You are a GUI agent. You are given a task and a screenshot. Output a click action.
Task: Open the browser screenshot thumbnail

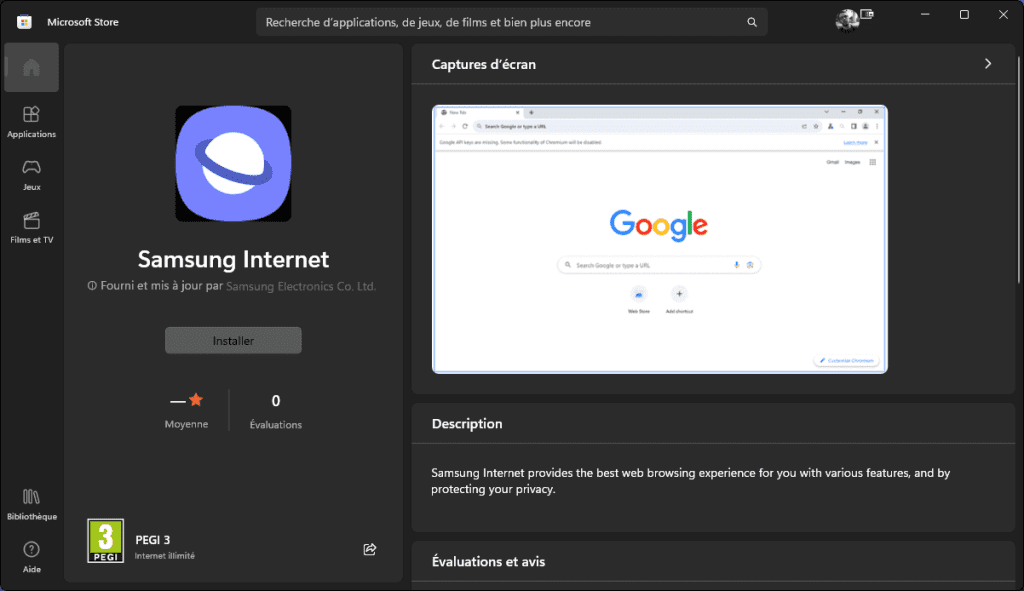pyautogui.click(x=659, y=239)
